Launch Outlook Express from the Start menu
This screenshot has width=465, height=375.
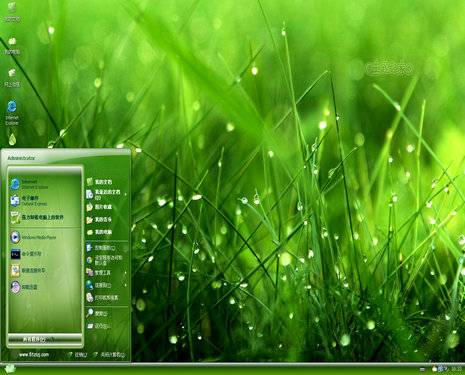point(29,201)
